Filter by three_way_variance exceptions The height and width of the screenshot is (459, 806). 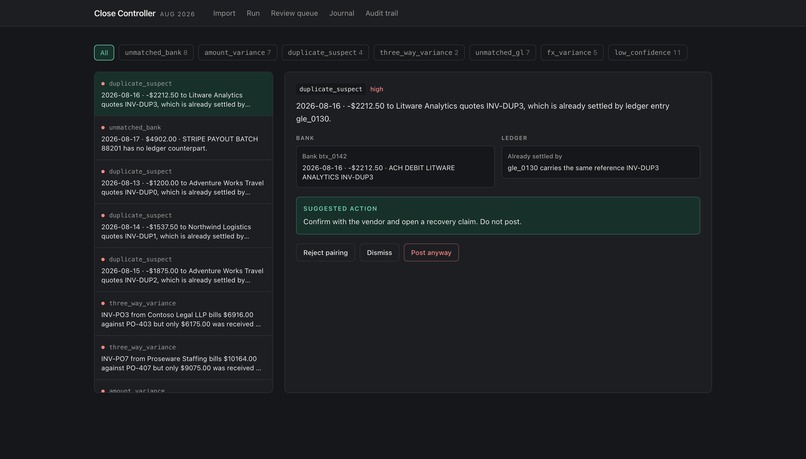point(419,52)
